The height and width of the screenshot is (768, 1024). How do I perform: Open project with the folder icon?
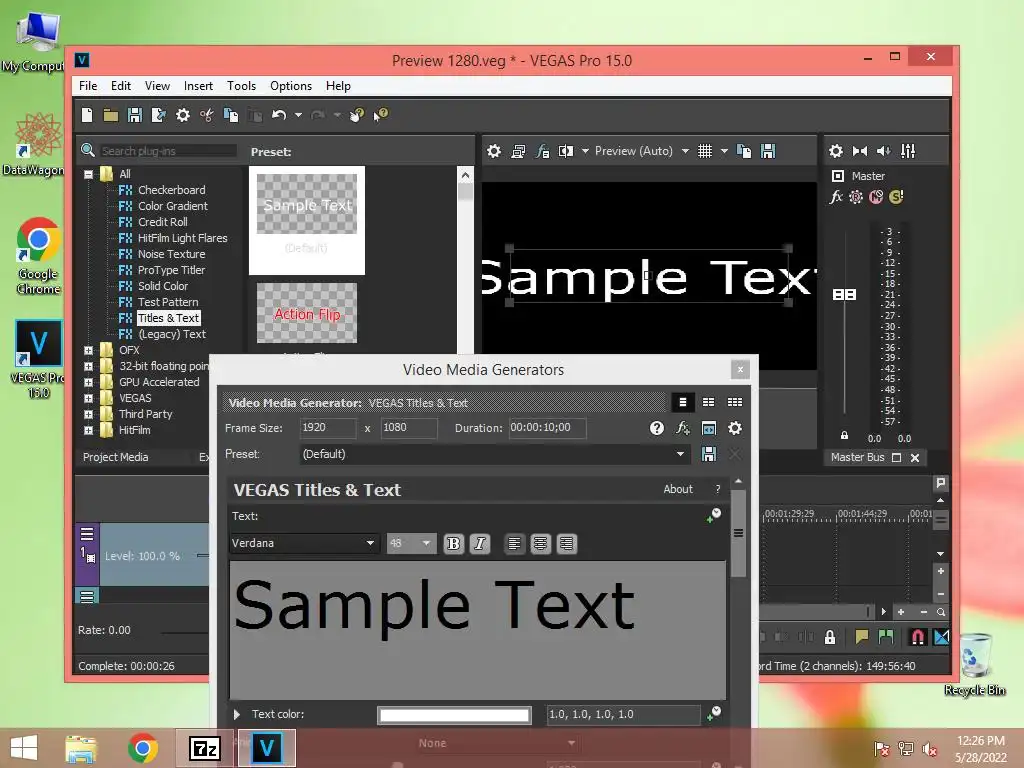click(110, 116)
